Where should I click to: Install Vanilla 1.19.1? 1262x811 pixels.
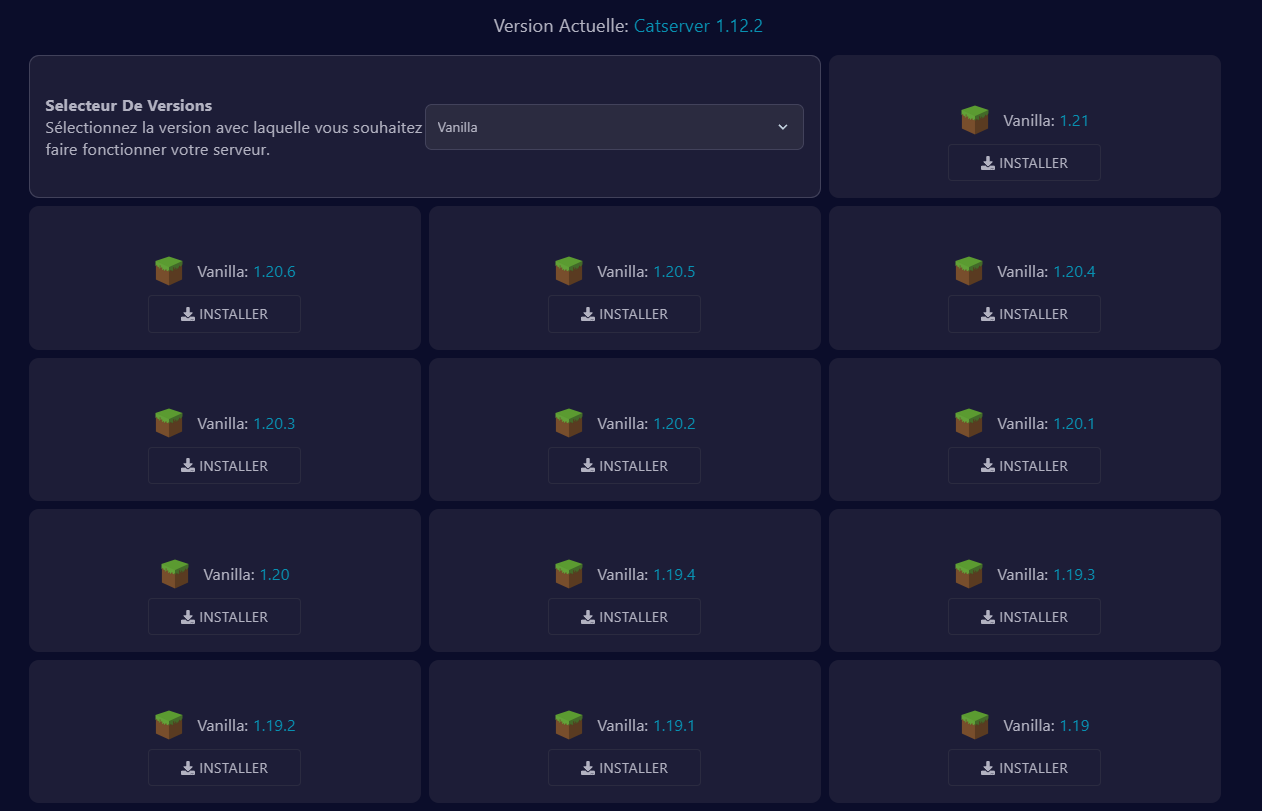pos(624,768)
